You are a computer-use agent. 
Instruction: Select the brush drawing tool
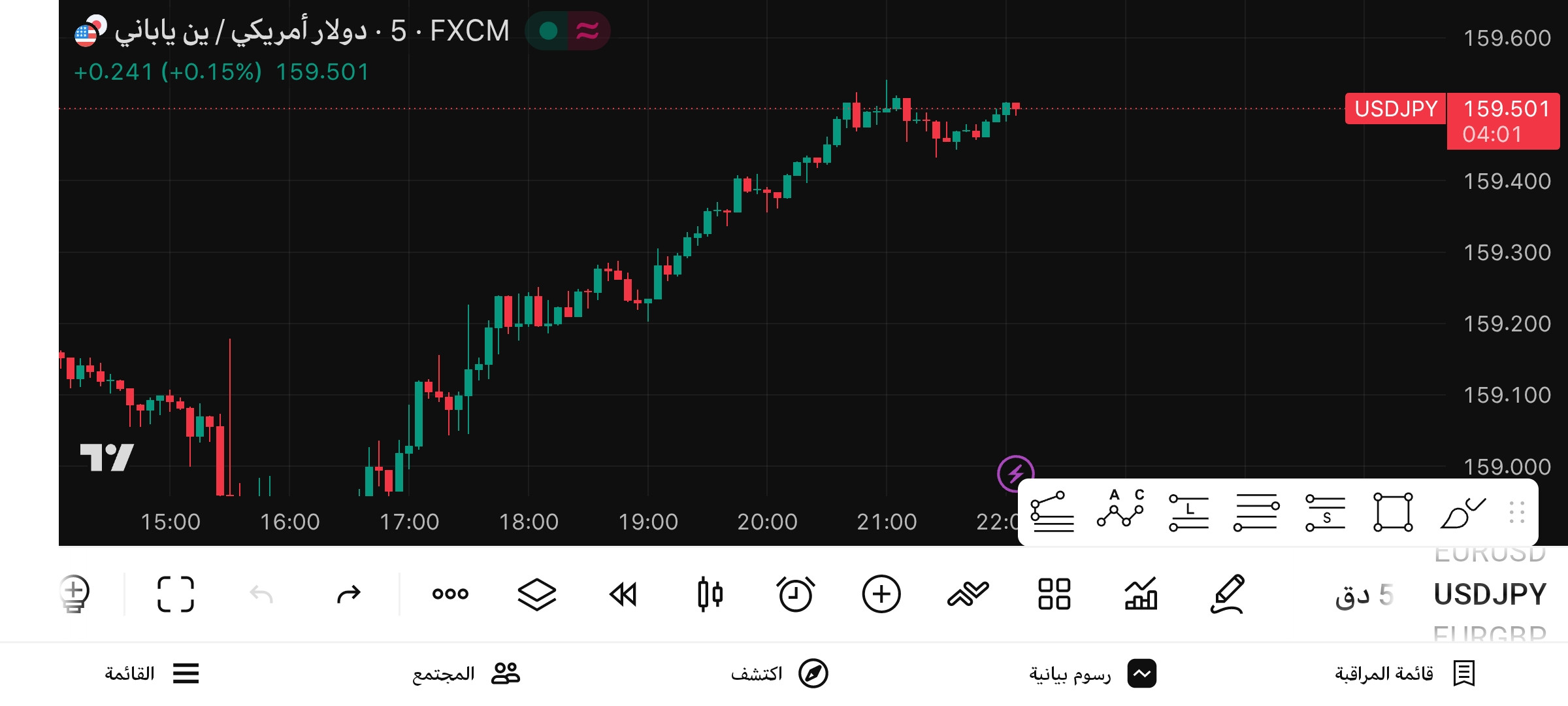pyautogui.click(x=1463, y=513)
